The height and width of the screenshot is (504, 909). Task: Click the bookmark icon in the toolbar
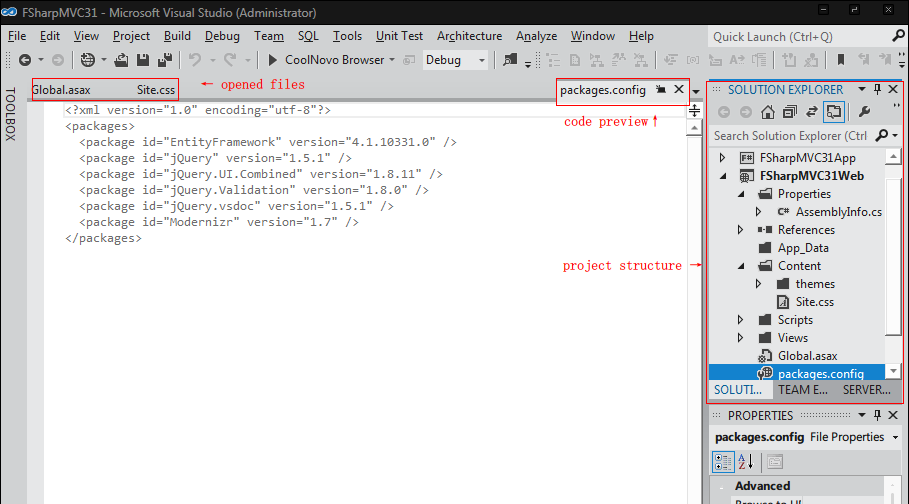[841, 60]
